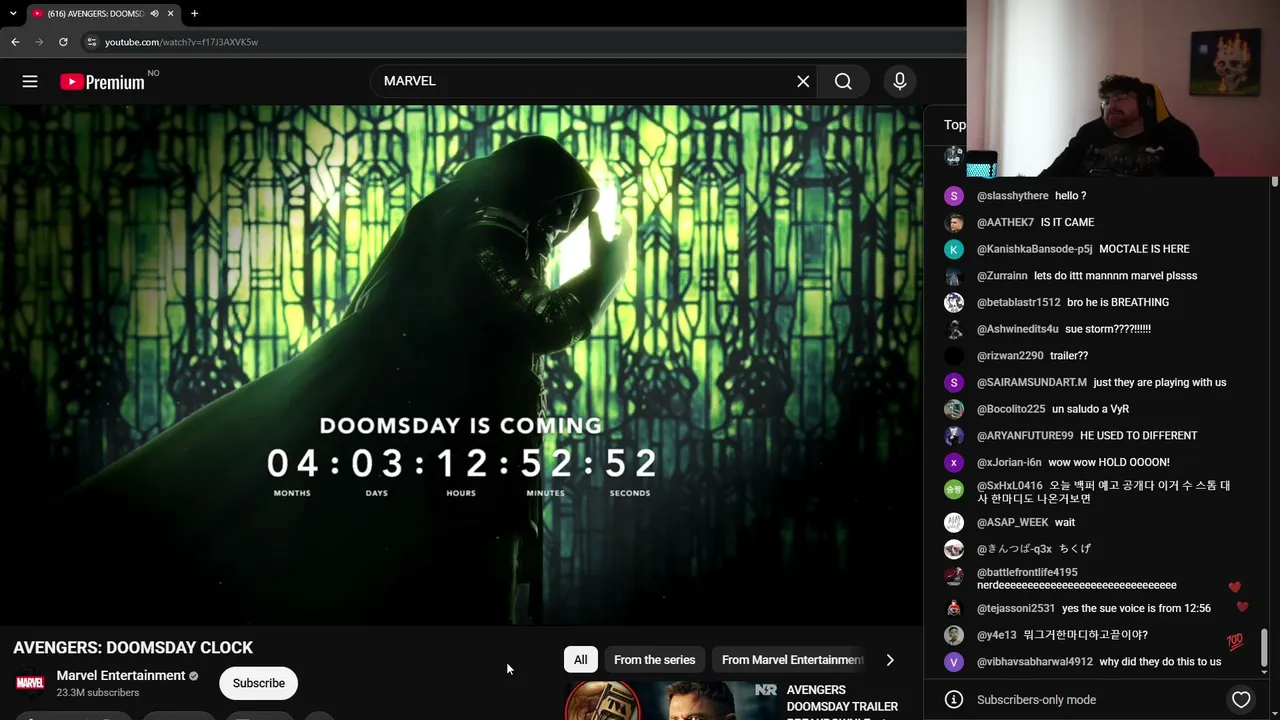The height and width of the screenshot is (720, 1280).
Task: Click username @きんつば-q3x in chat
Action: (x=1014, y=549)
